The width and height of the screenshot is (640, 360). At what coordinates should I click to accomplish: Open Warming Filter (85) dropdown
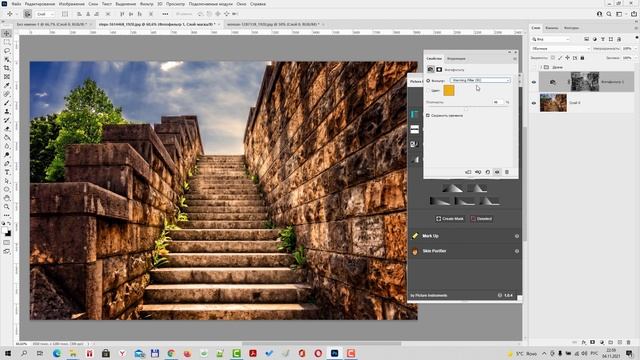(480, 80)
